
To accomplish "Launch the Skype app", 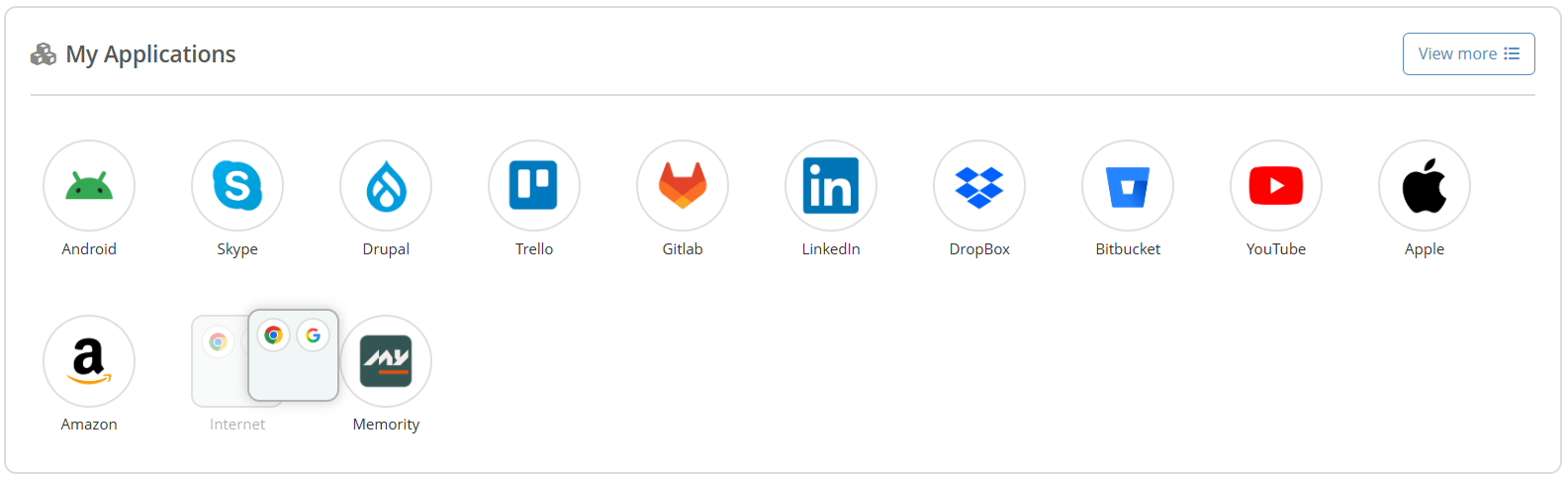I will click(237, 186).
